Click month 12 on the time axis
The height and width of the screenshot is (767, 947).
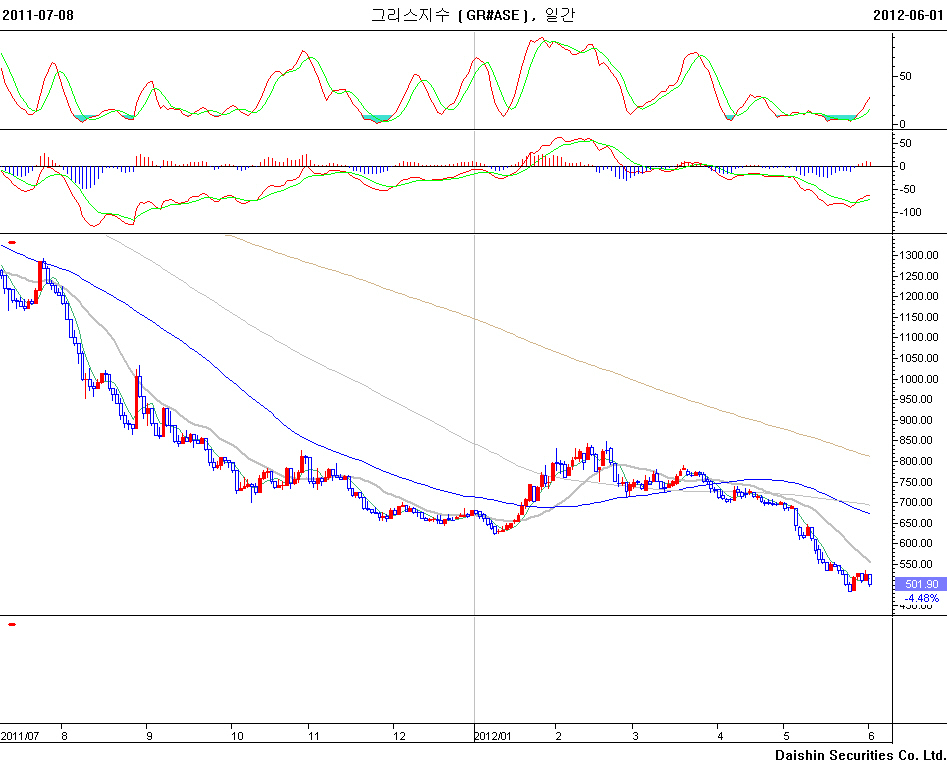point(399,736)
